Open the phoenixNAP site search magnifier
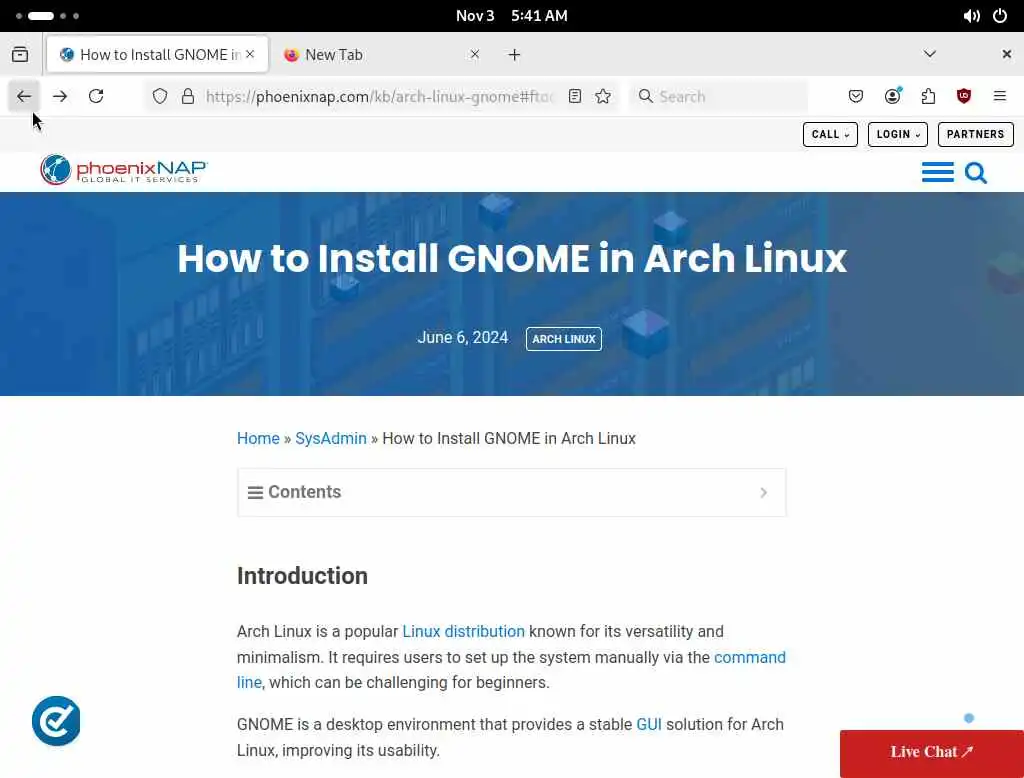 pyautogui.click(x=976, y=173)
